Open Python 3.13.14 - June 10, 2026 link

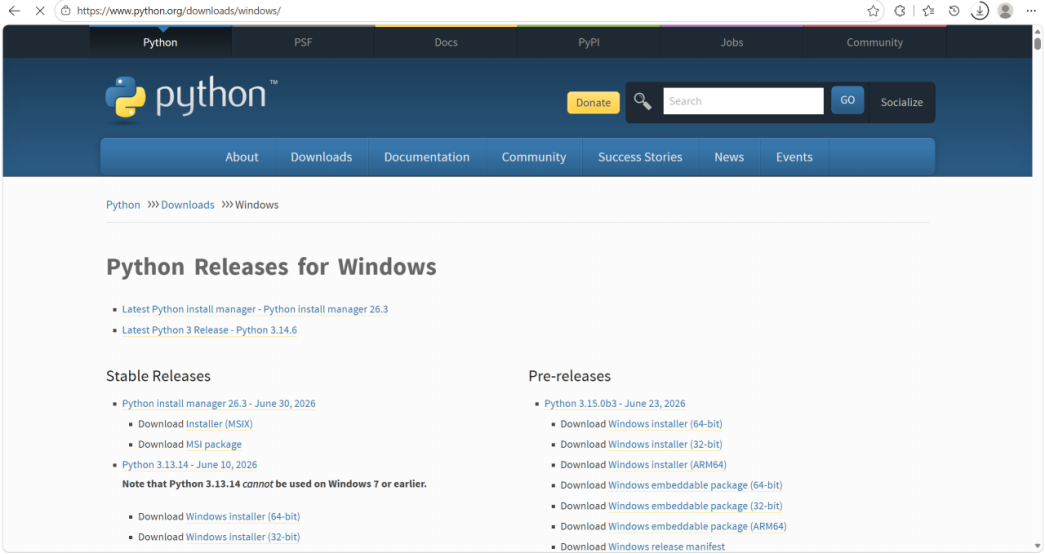(189, 465)
